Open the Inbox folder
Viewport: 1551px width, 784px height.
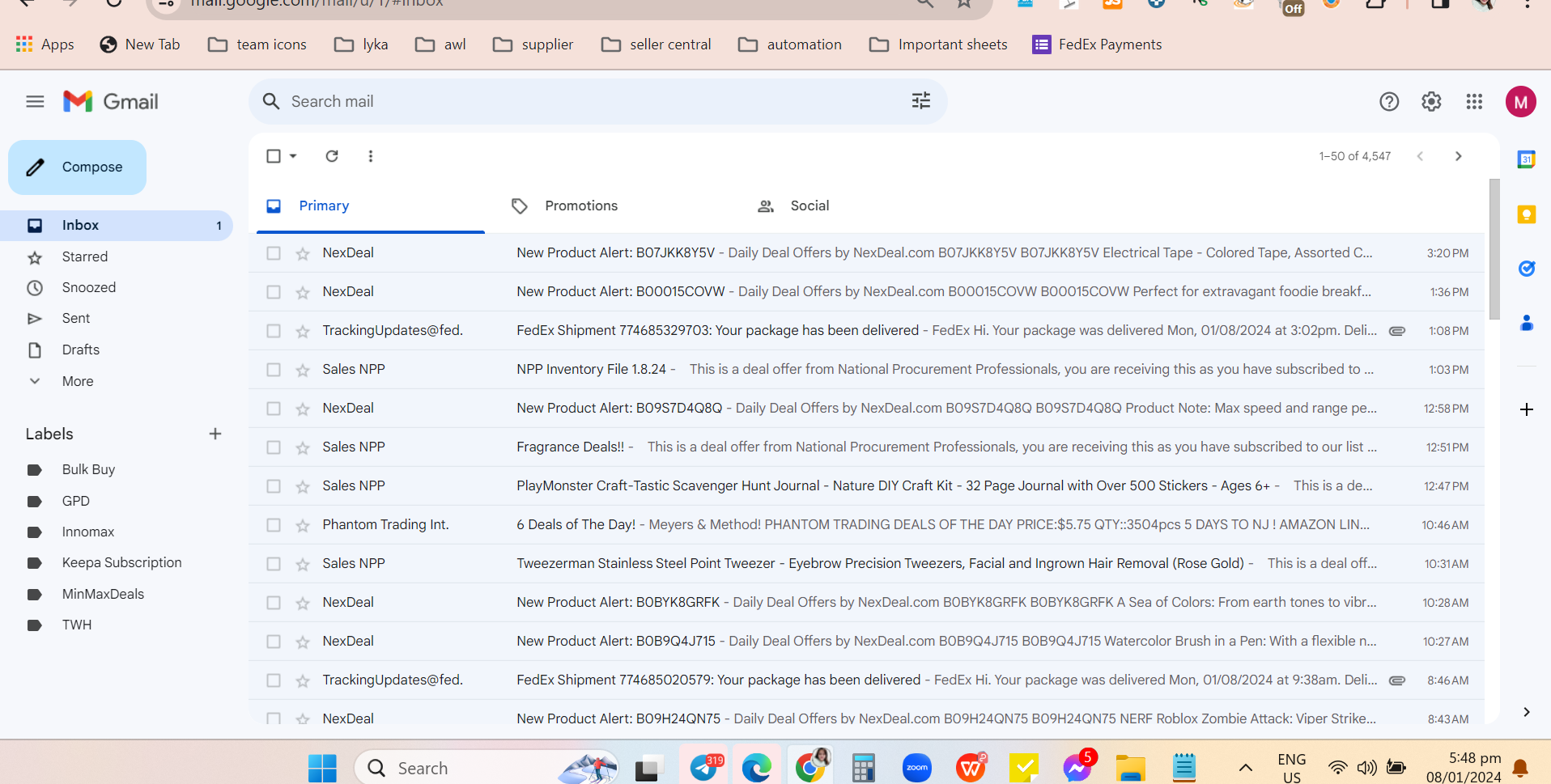tap(117, 226)
